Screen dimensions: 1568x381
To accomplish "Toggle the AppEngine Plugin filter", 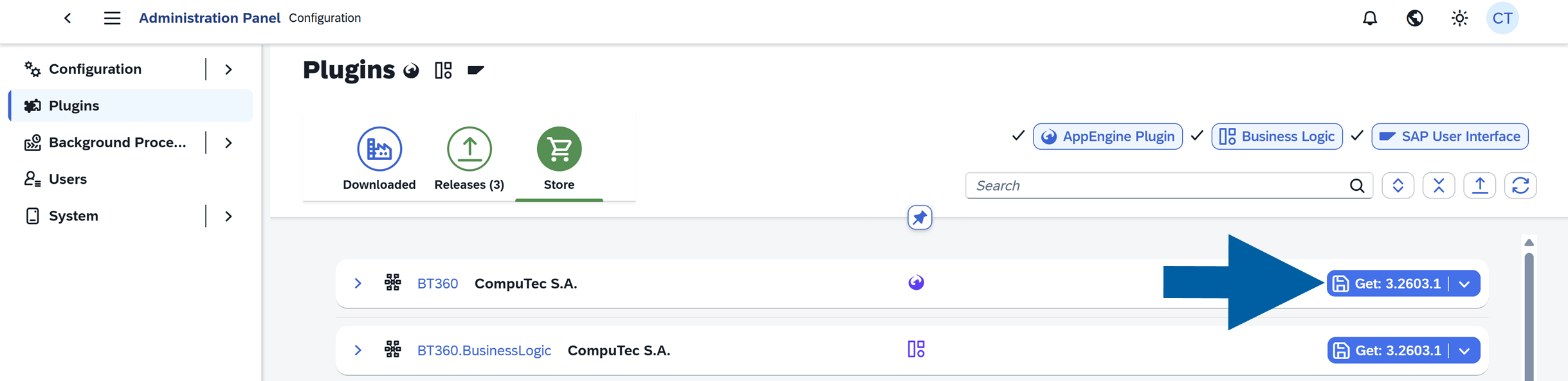I will click(x=1108, y=136).
